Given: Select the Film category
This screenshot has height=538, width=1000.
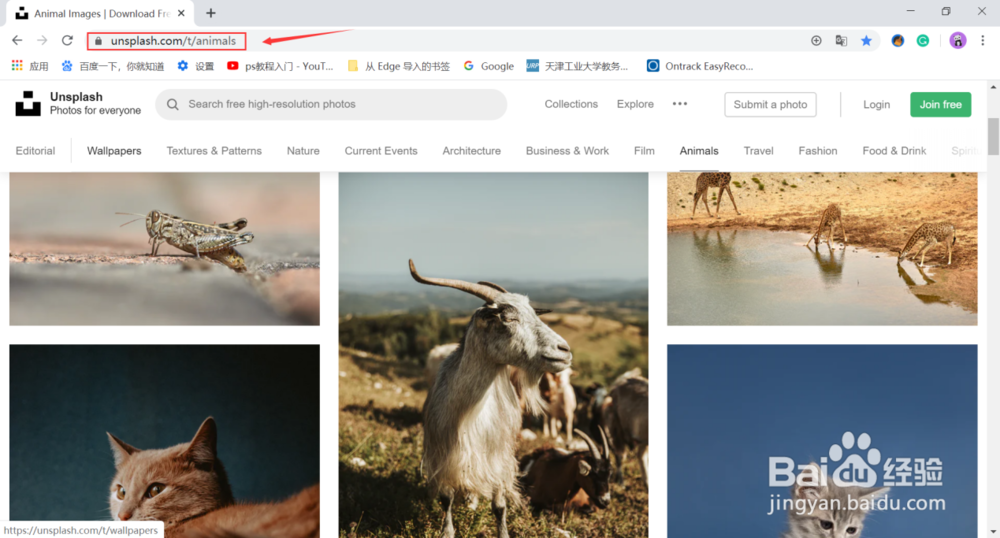Looking at the screenshot, I should (644, 151).
